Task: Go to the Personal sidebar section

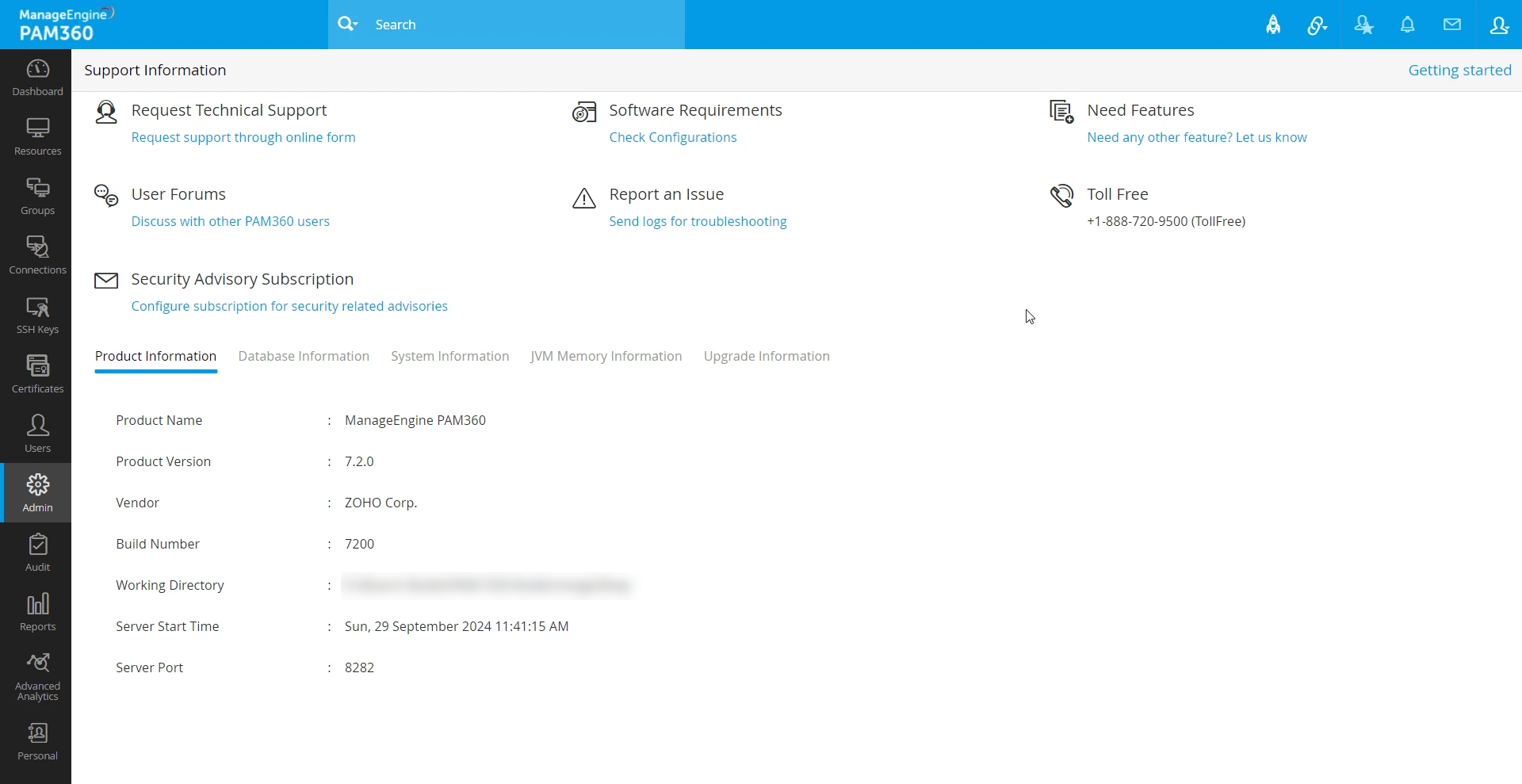Action: point(37,742)
